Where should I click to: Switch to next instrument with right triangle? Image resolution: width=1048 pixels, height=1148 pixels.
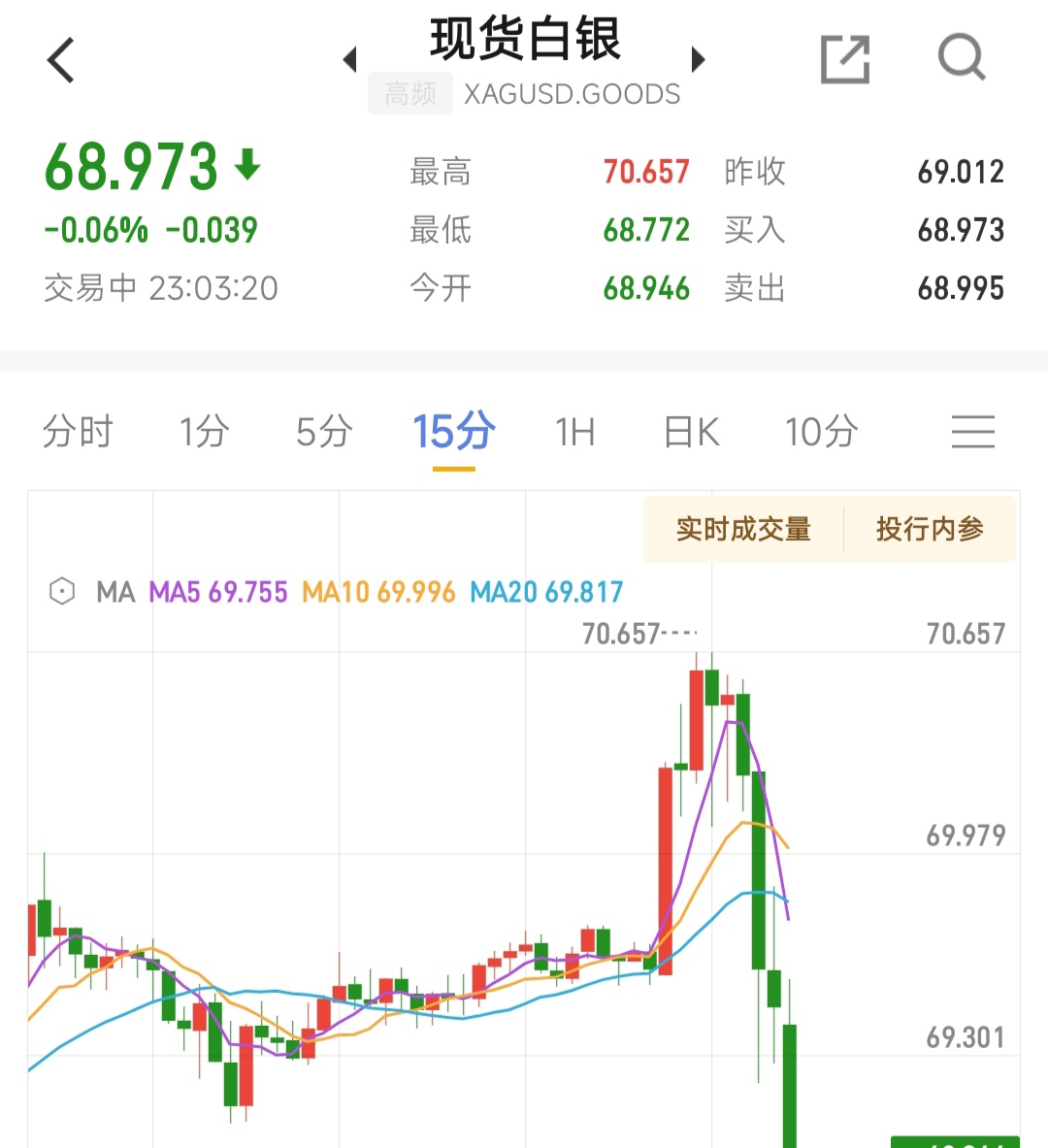698,59
